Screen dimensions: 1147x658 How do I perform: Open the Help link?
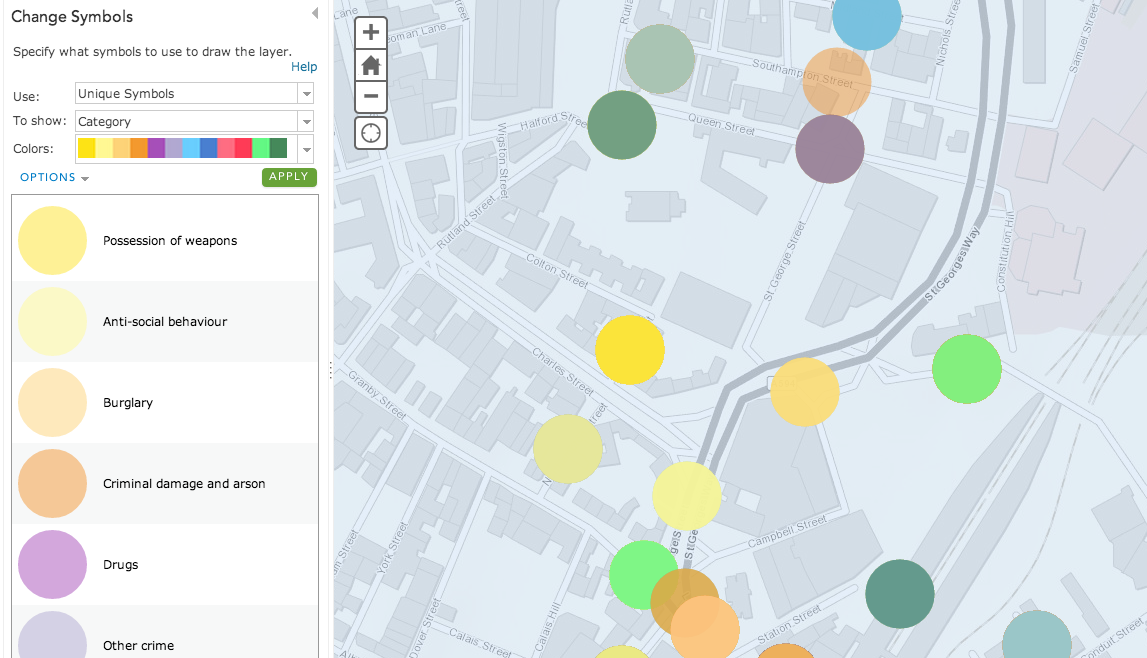(304, 67)
